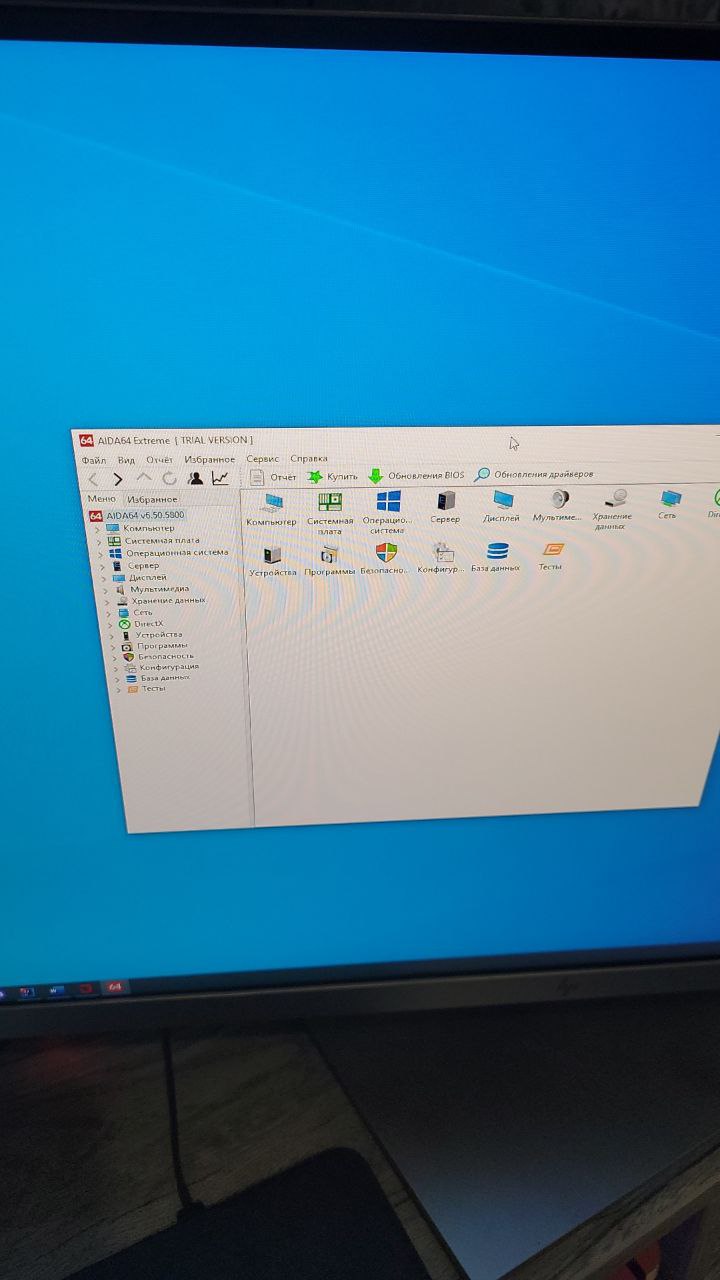Open the Вид menu
Screen dimensions: 720x1280
(126, 460)
